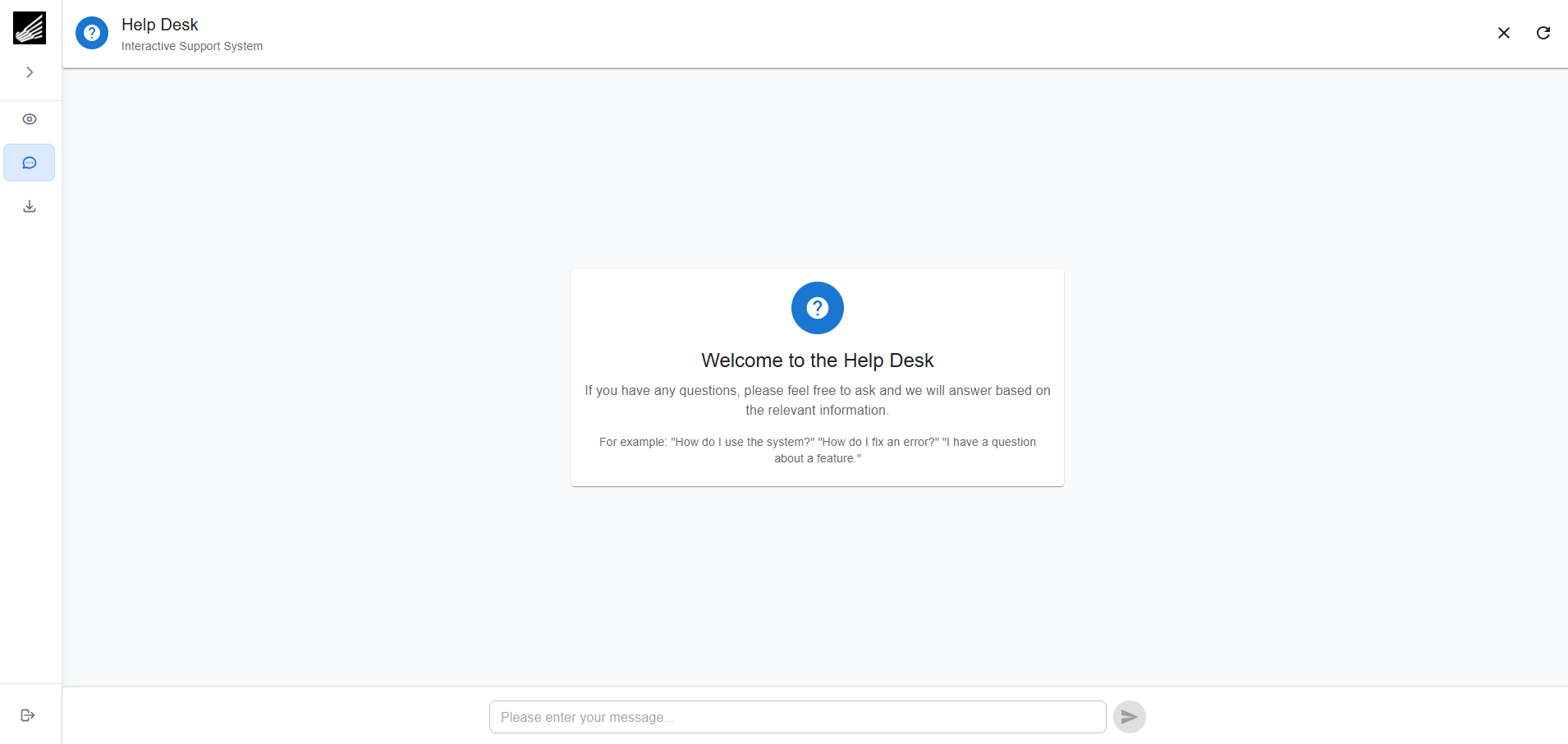
Task: Close the Help Desk with X button
Action: coord(1503,33)
